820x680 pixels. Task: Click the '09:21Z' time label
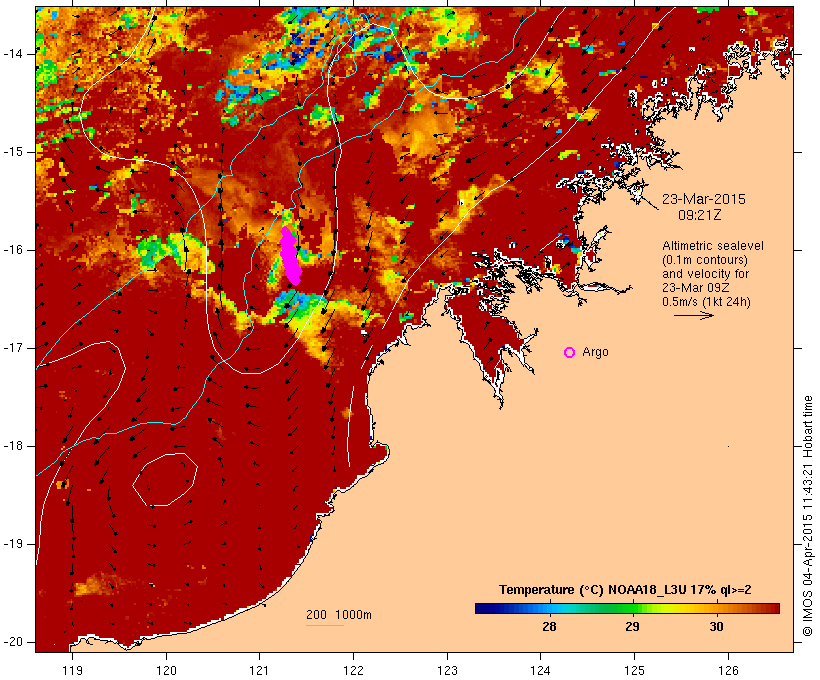coord(700,215)
